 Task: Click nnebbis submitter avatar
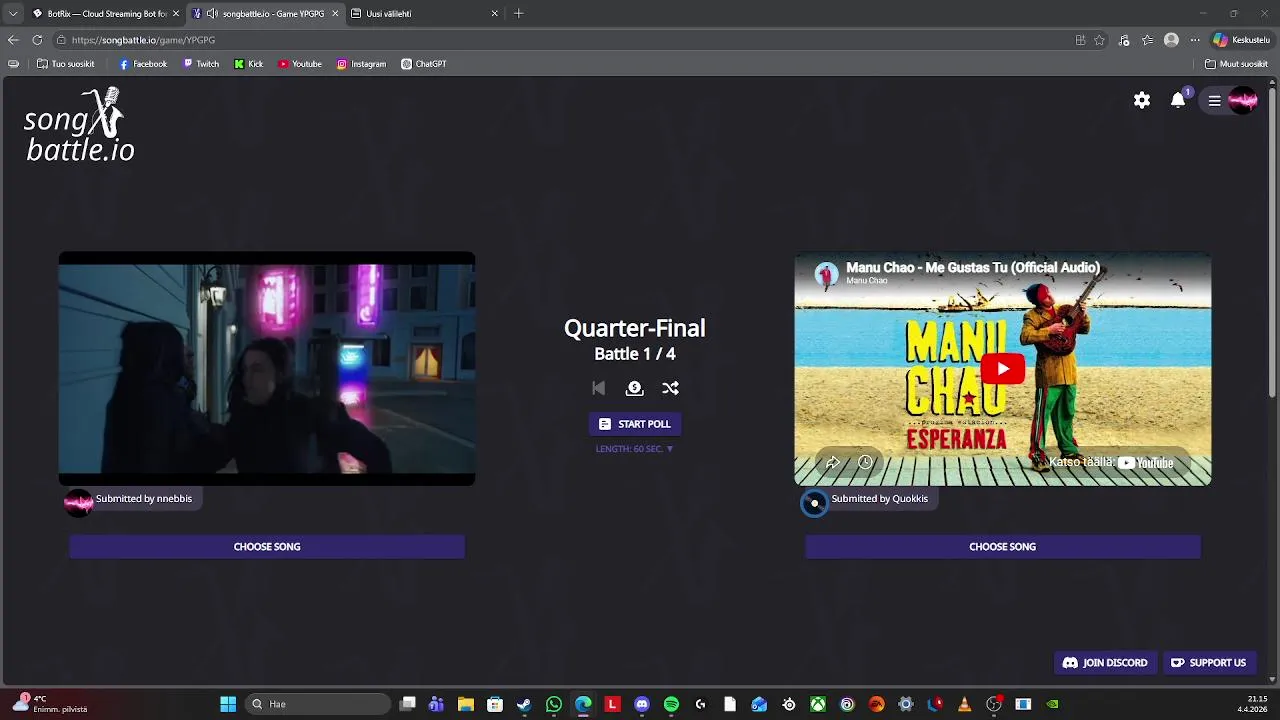coord(78,501)
